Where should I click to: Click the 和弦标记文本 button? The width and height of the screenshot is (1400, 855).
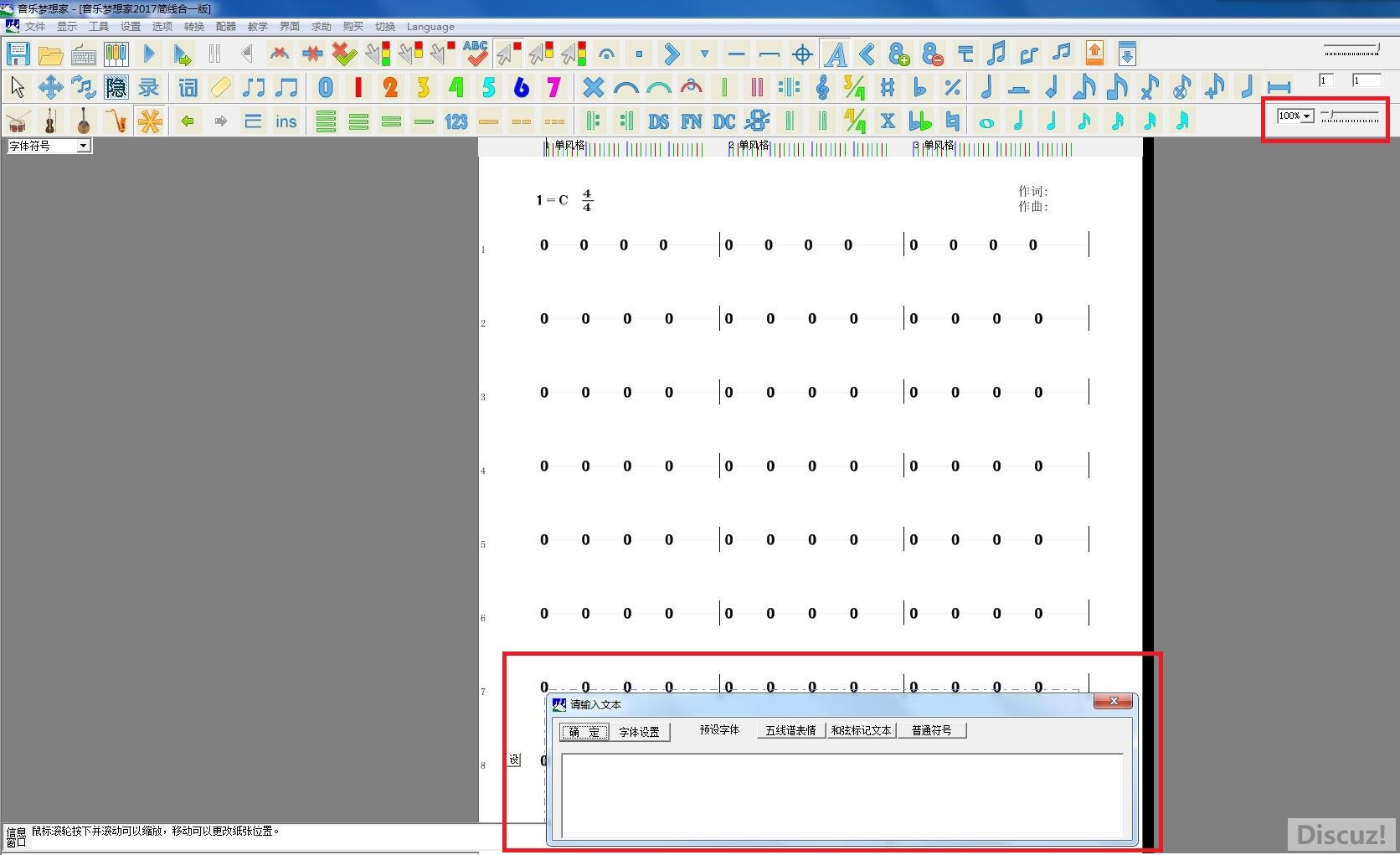tap(861, 730)
